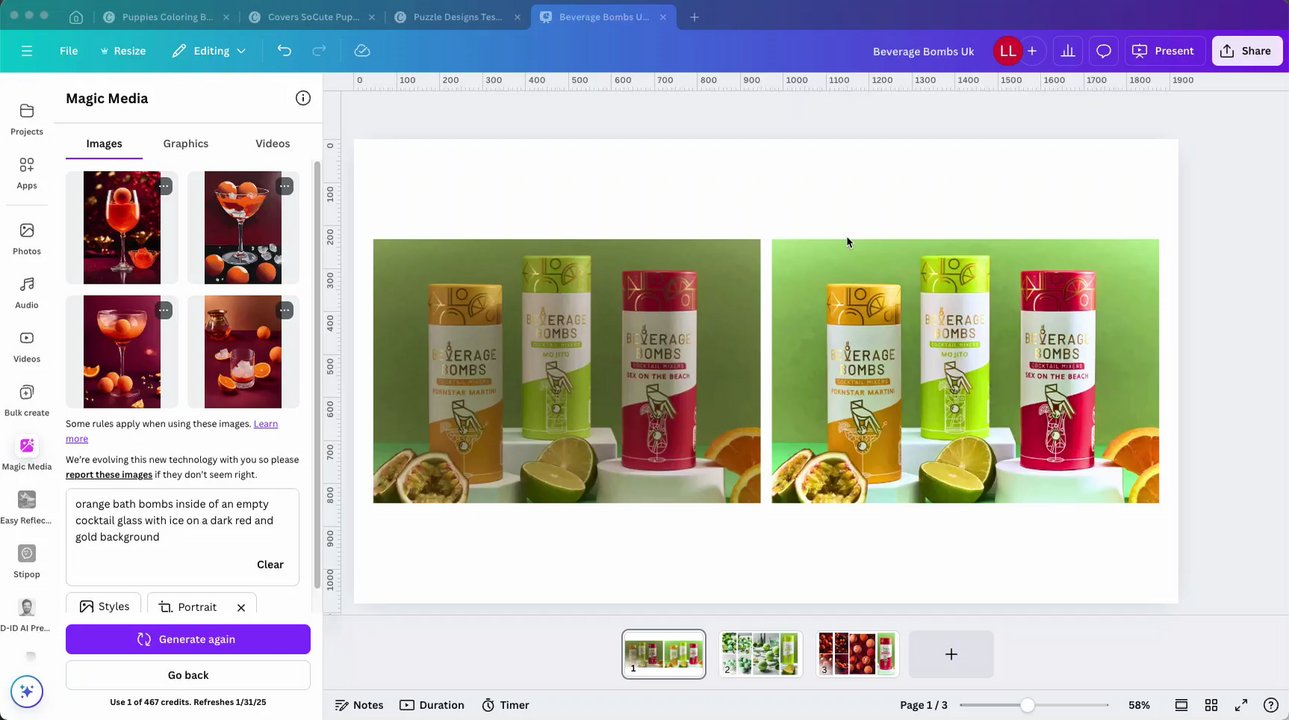Click the Go back button
1289x720 pixels.
pyautogui.click(x=188, y=675)
